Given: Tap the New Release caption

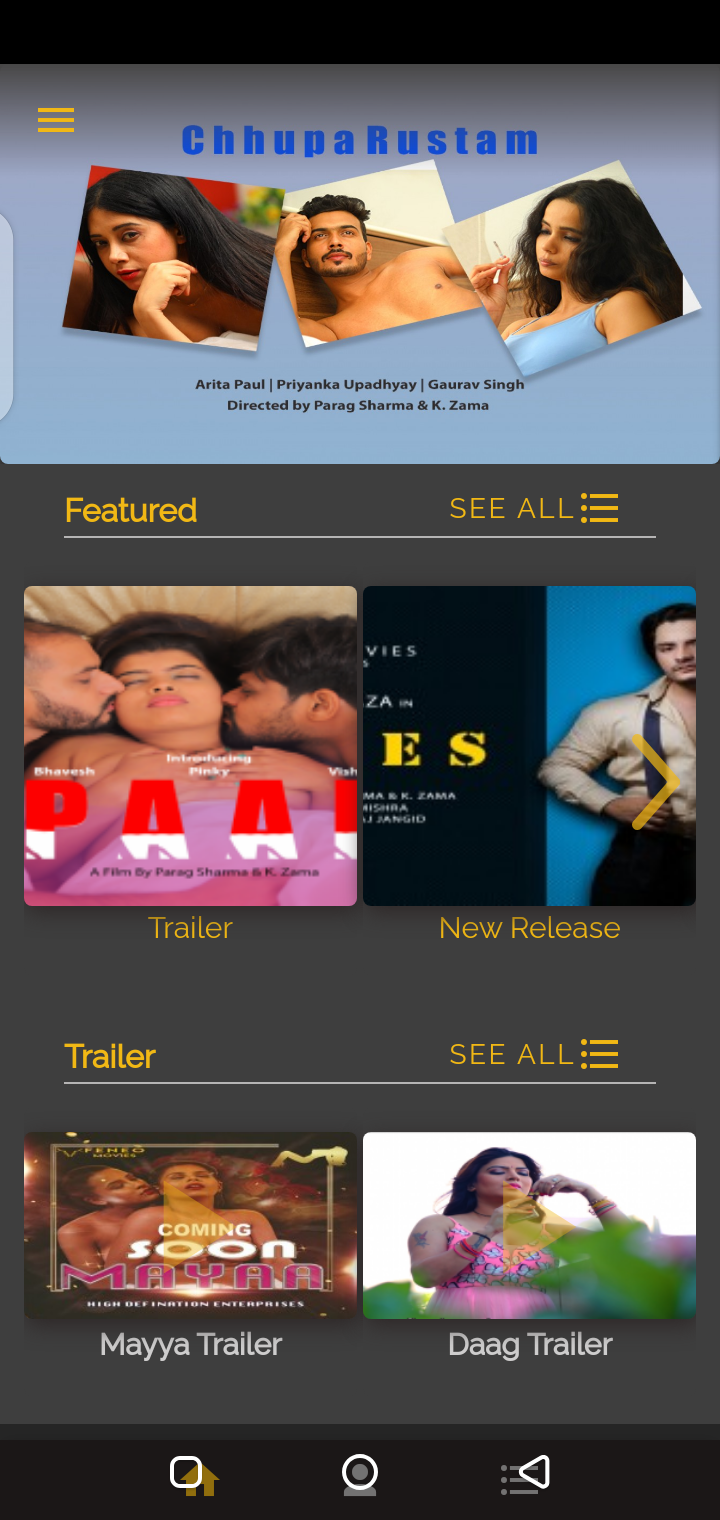Looking at the screenshot, I should click(x=530, y=928).
